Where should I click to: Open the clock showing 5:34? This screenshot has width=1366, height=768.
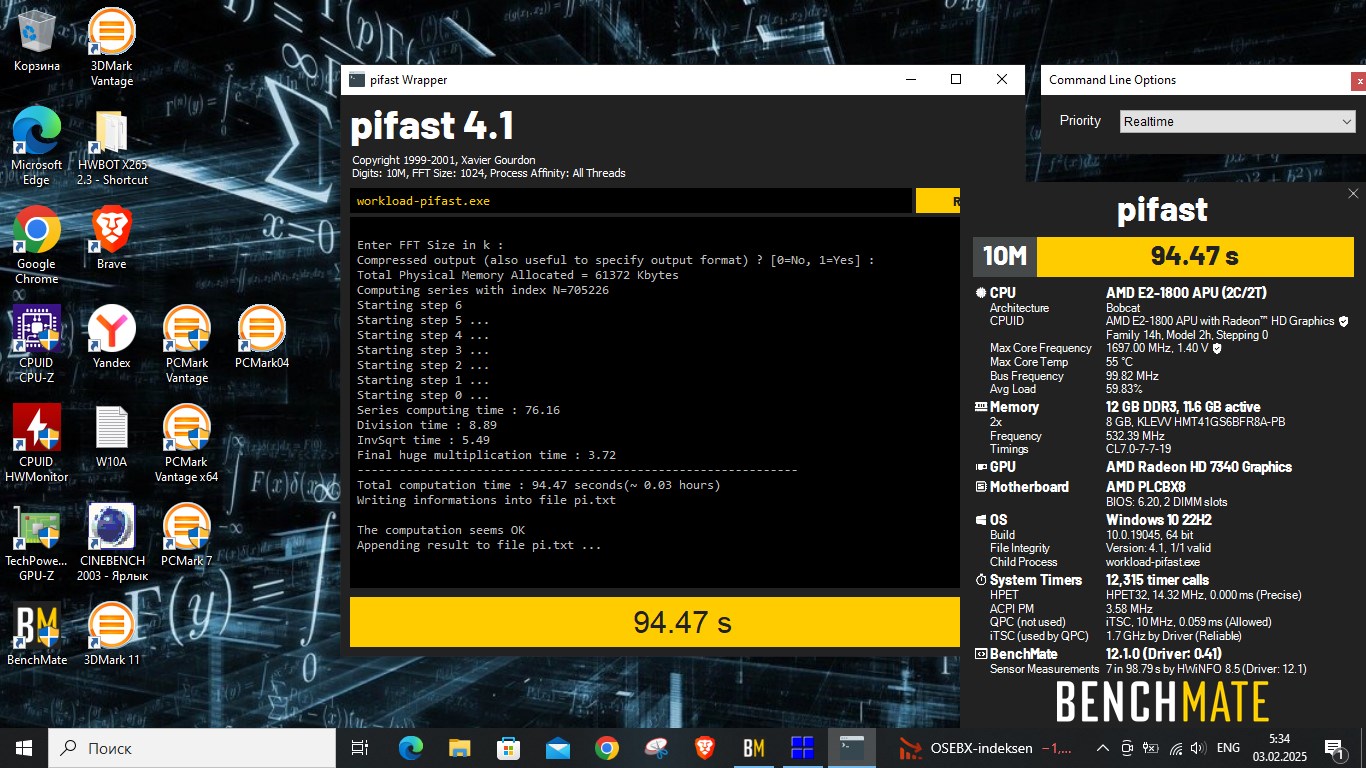1279,747
